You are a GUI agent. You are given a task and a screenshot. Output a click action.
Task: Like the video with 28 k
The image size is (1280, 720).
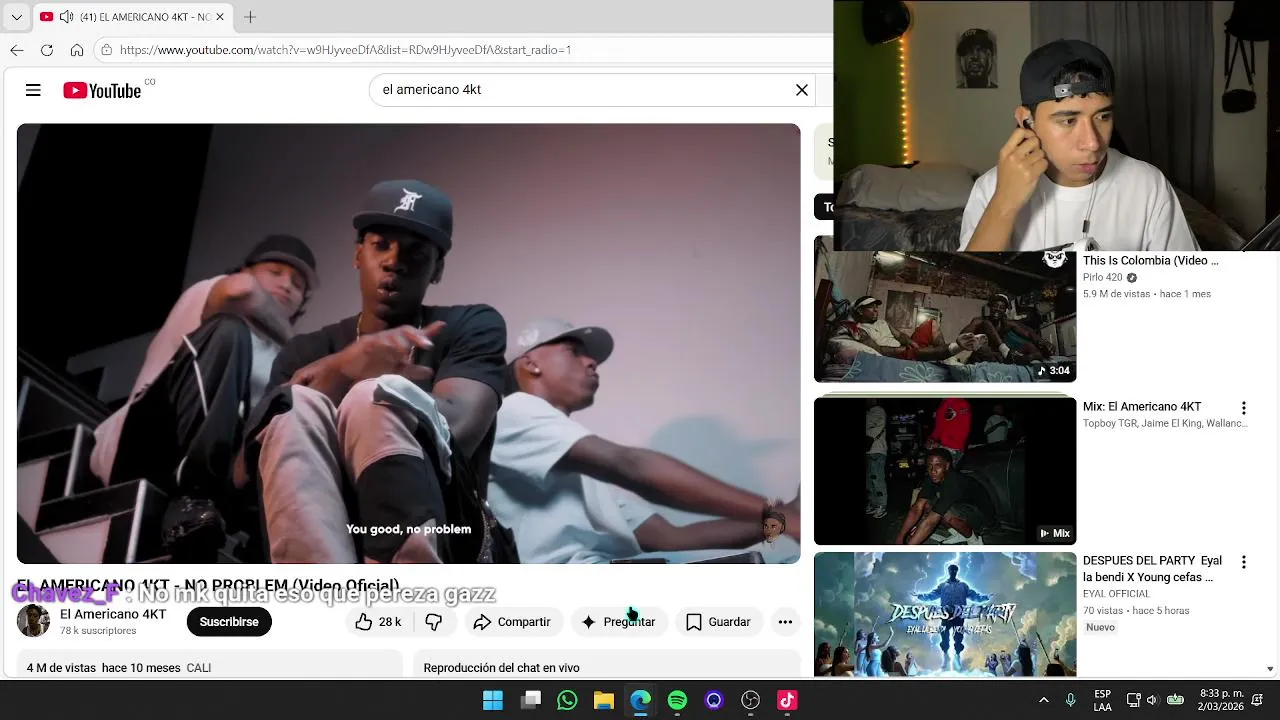[378, 622]
